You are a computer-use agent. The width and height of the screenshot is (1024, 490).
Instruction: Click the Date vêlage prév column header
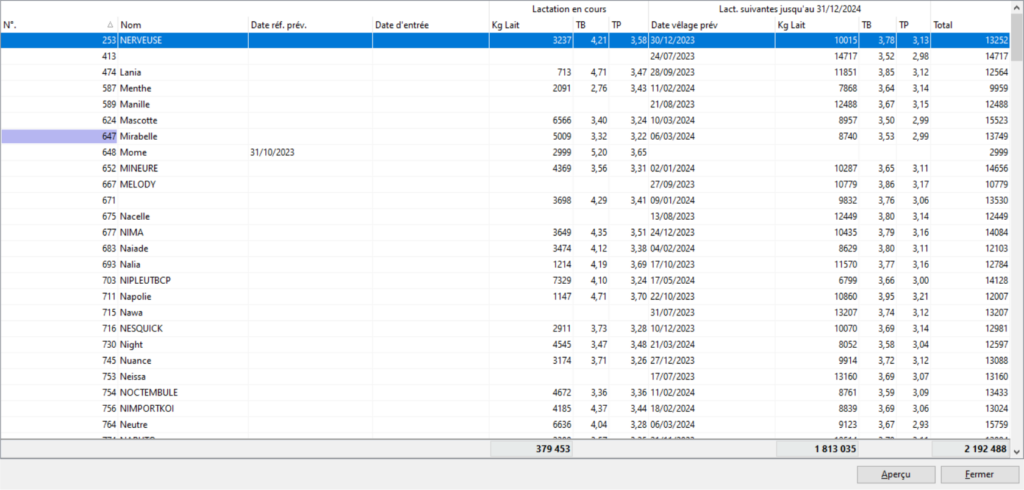coord(712,25)
